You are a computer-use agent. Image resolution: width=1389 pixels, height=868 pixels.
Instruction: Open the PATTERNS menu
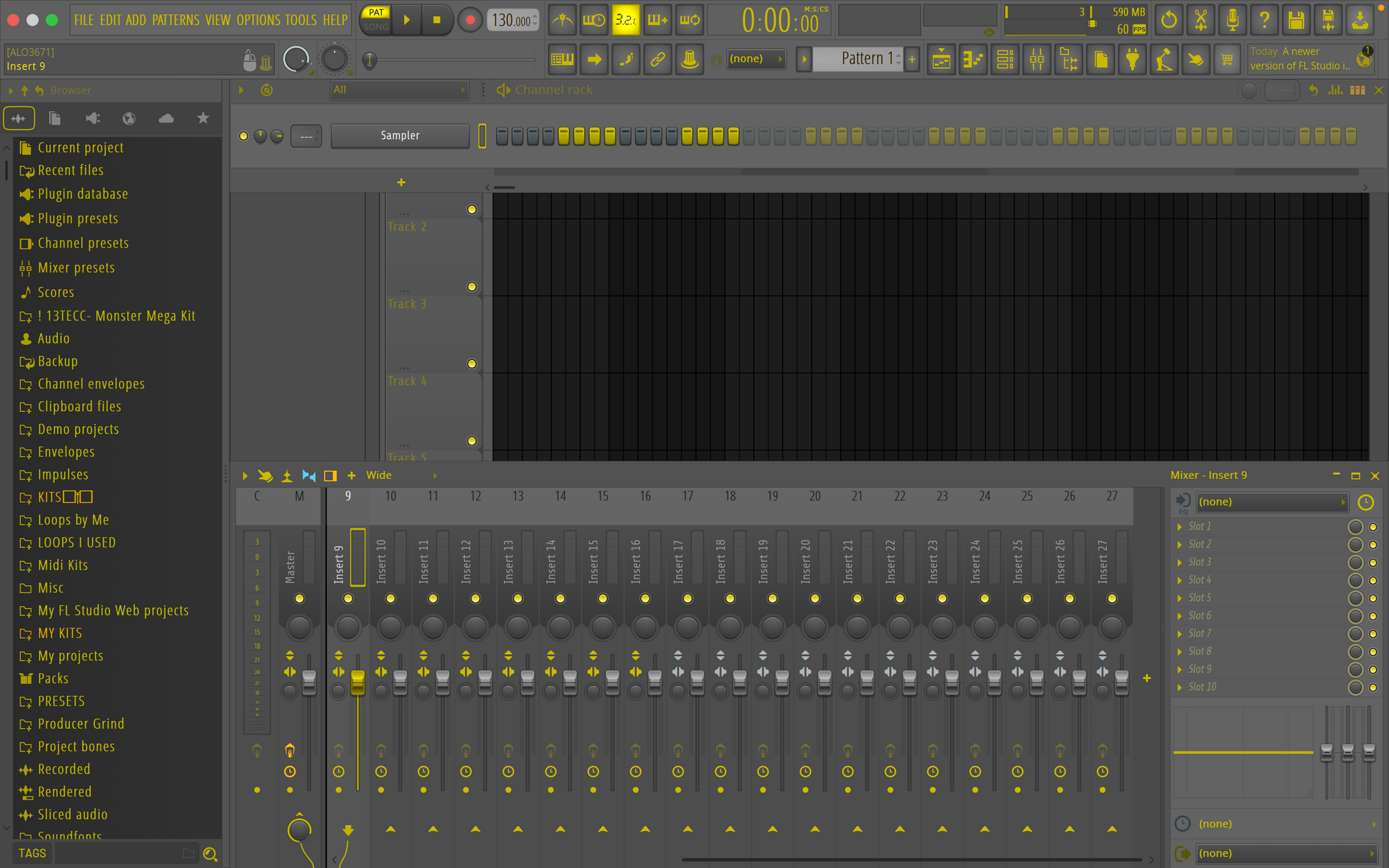click(176, 20)
